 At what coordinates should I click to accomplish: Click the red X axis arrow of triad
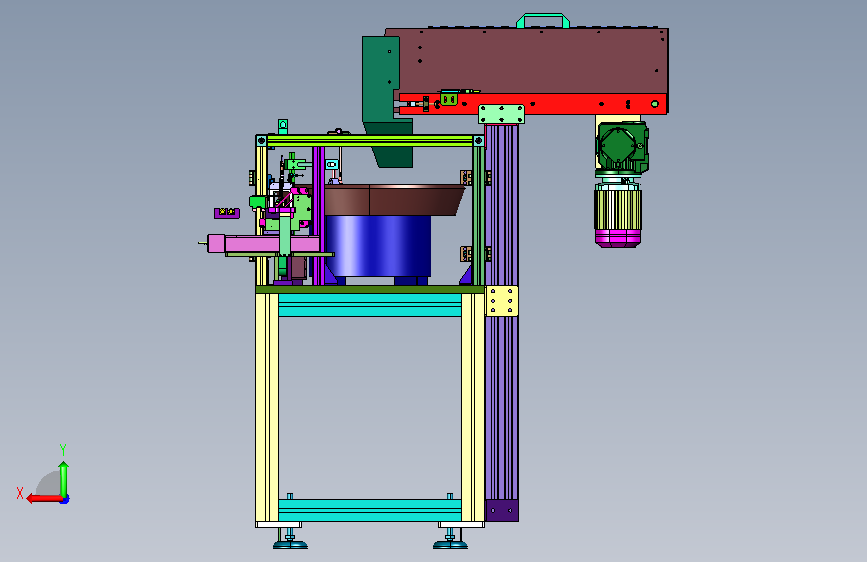44,499
